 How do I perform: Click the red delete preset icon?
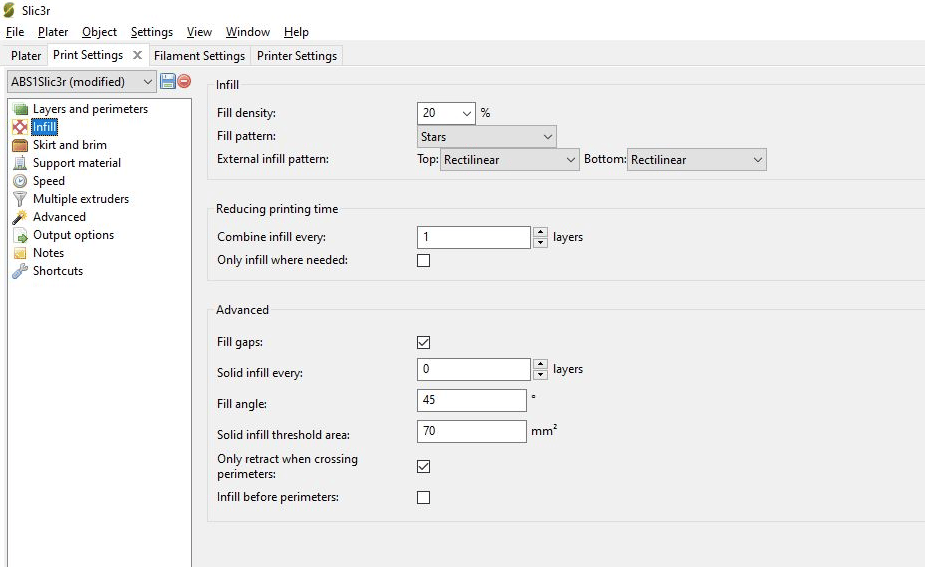coord(184,81)
